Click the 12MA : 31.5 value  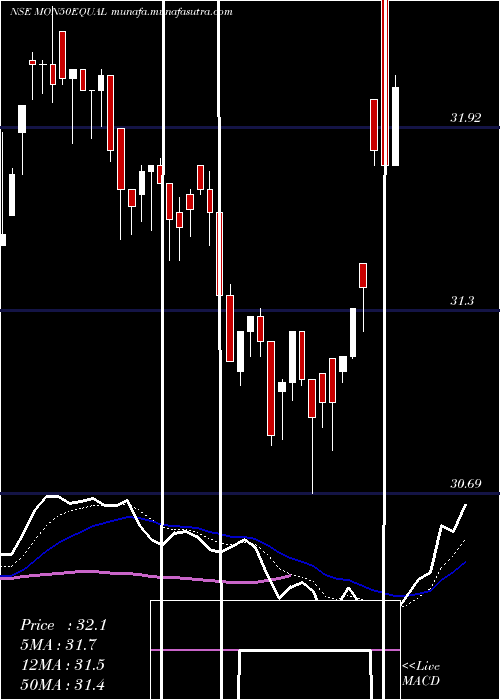click(x=63, y=664)
